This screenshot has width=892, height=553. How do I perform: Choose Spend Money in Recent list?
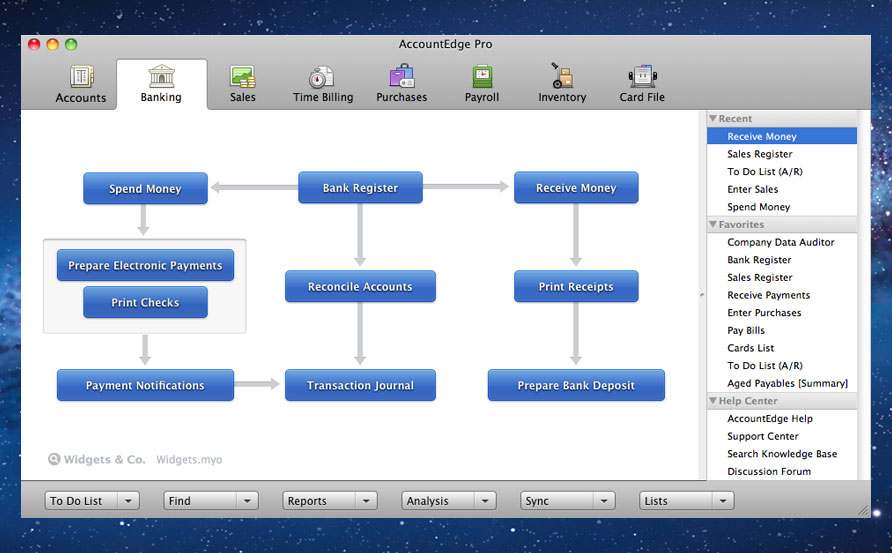pyautogui.click(x=782, y=207)
